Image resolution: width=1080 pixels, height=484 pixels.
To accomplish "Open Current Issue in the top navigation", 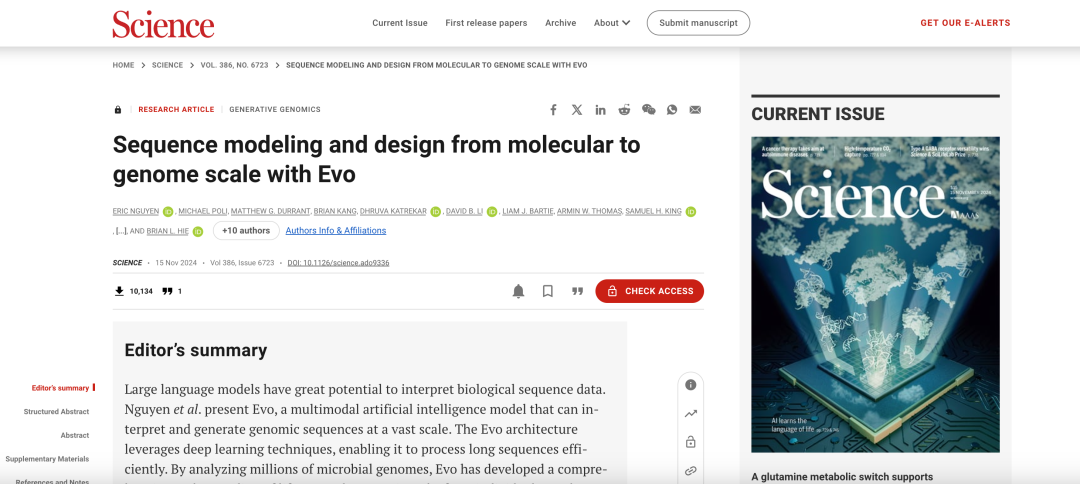I will coord(400,23).
